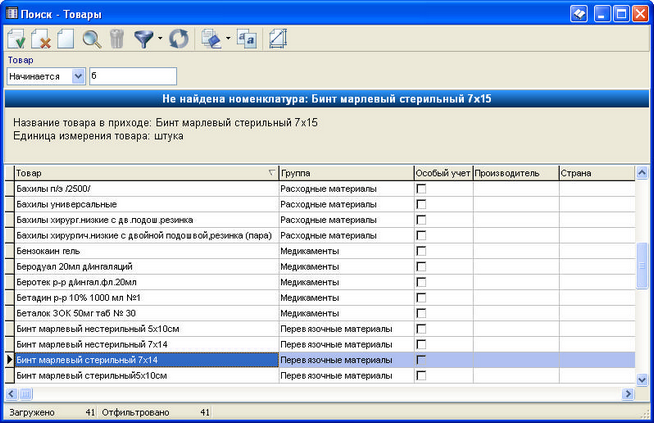Toggle Особый учет for 'Беродуал 20мл'
Screen dimensions: 654x423
(421, 267)
